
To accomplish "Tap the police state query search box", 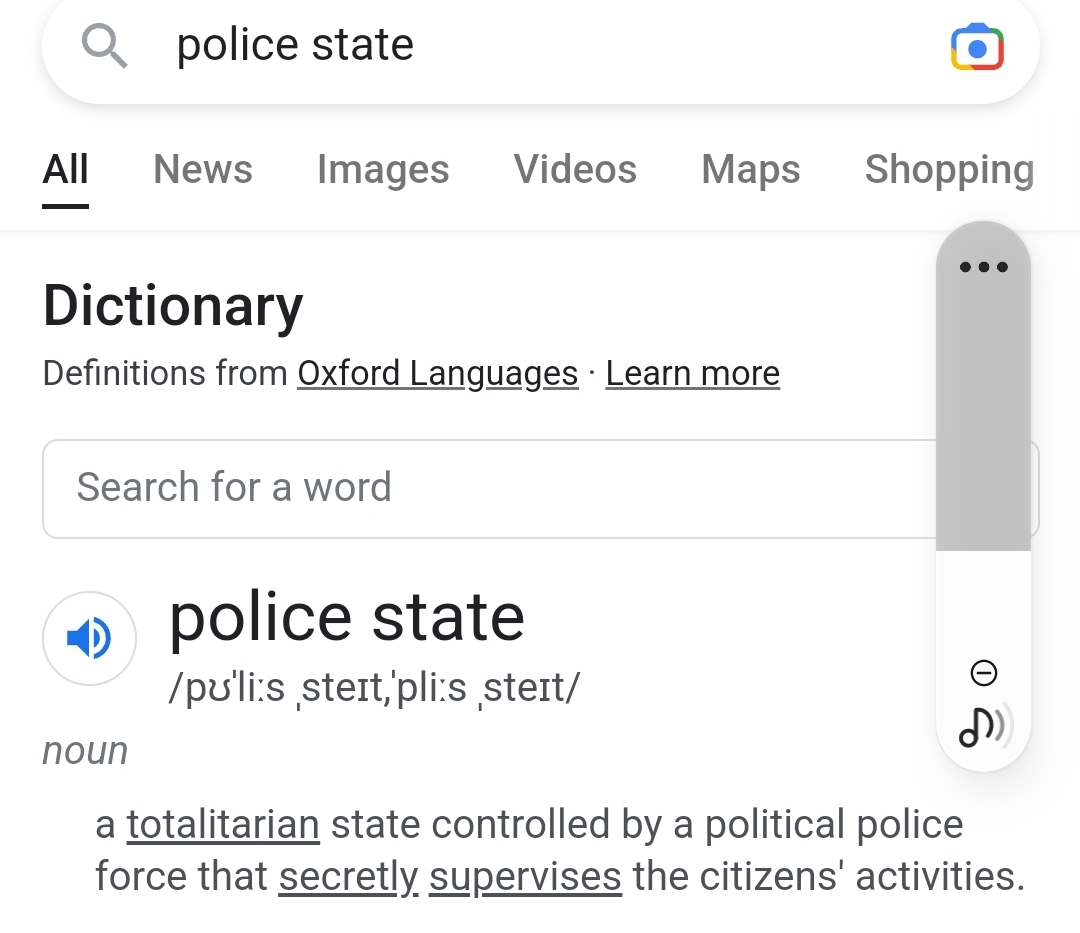I will pyautogui.click(x=541, y=47).
